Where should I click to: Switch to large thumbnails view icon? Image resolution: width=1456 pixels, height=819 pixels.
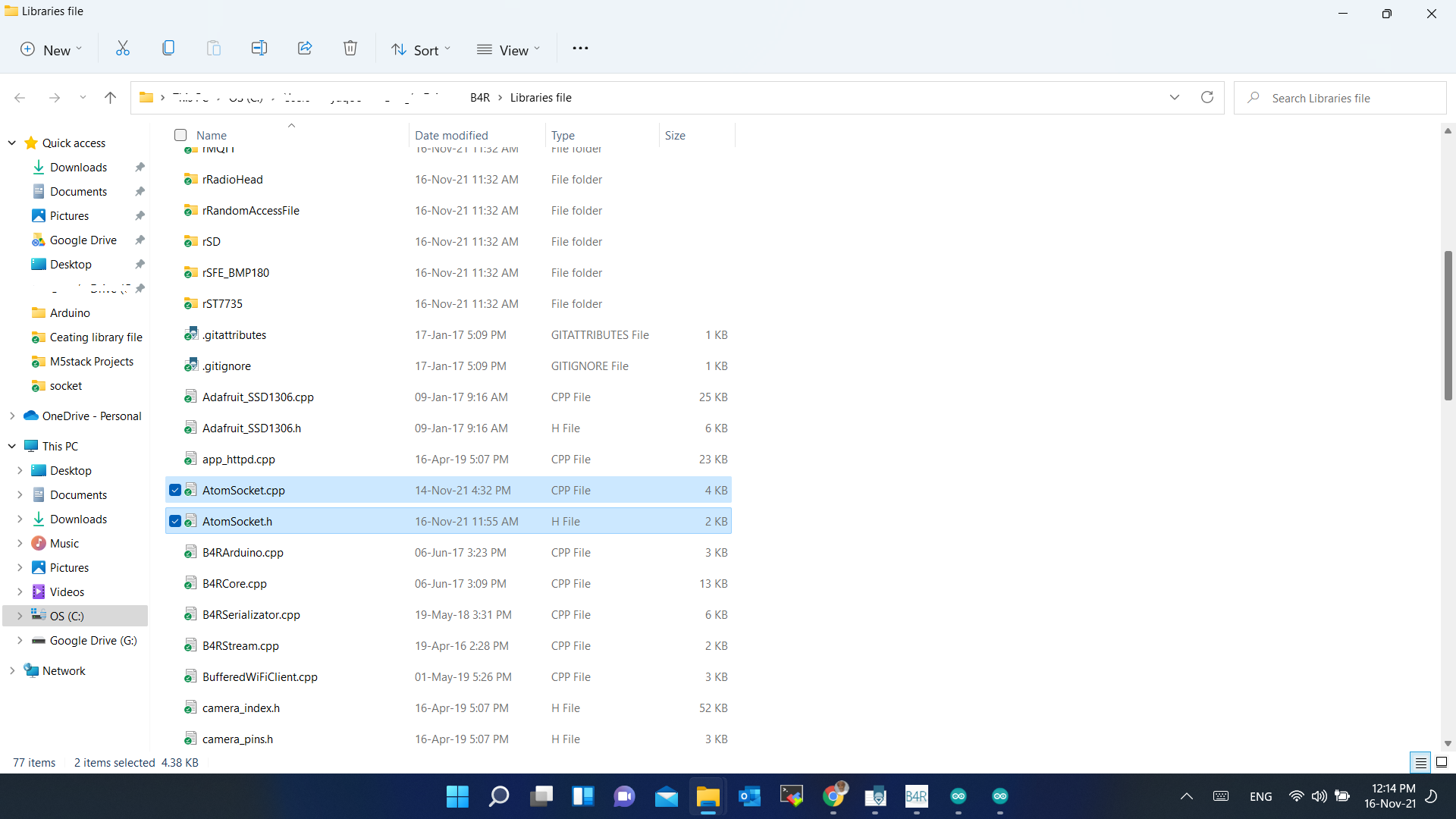pyautogui.click(x=1442, y=762)
